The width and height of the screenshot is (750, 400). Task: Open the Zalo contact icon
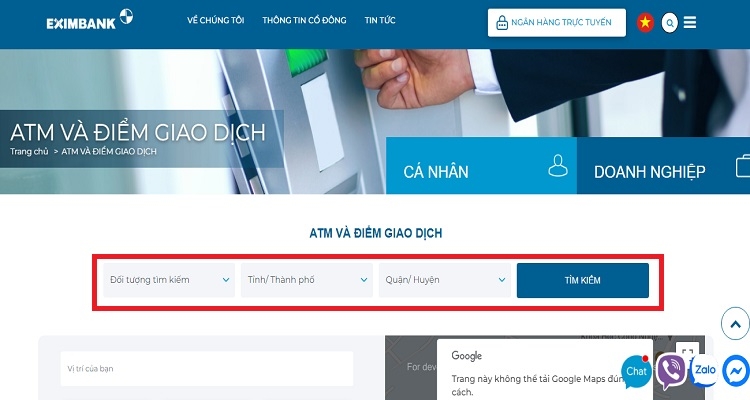704,370
